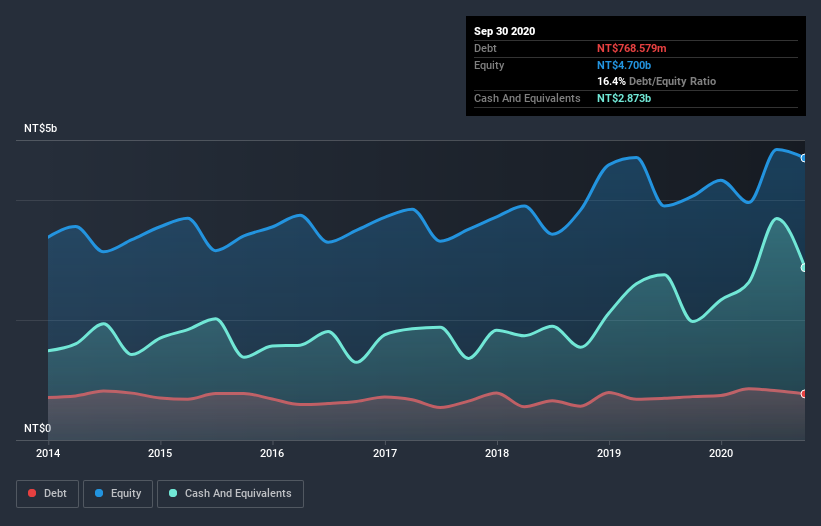Click the 2015 x-axis label
The height and width of the screenshot is (526, 821).
pos(160,453)
